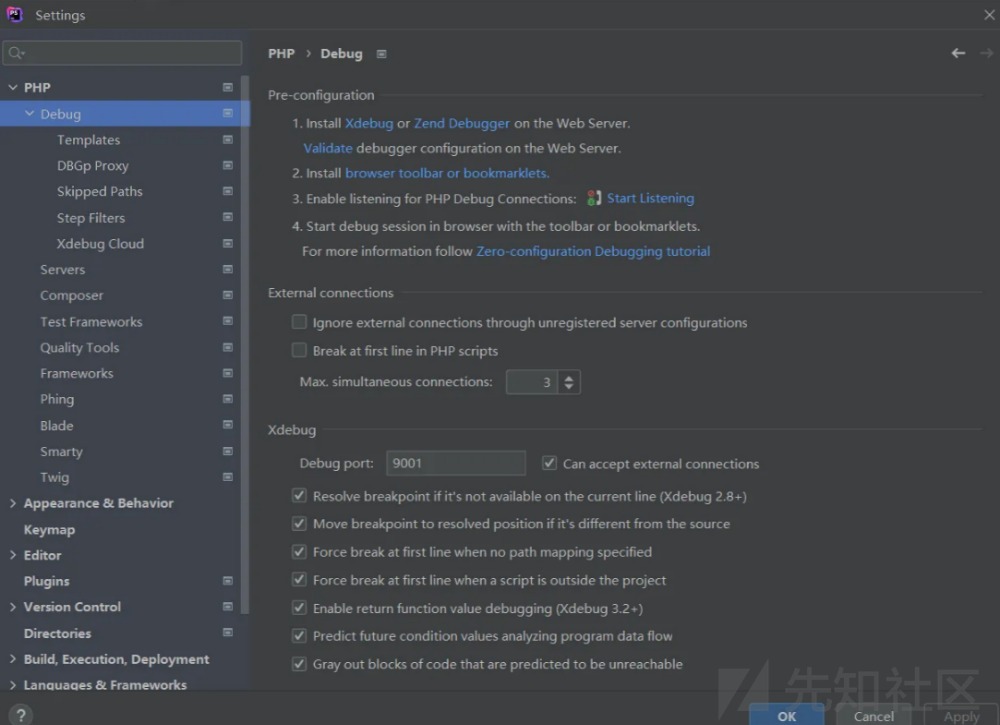Click project settings icon next to Plugins
The width and height of the screenshot is (1000, 725).
tap(228, 581)
